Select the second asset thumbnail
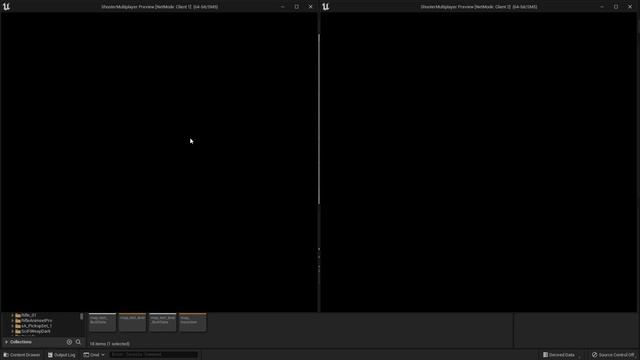640x360 pixels. point(132,322)
